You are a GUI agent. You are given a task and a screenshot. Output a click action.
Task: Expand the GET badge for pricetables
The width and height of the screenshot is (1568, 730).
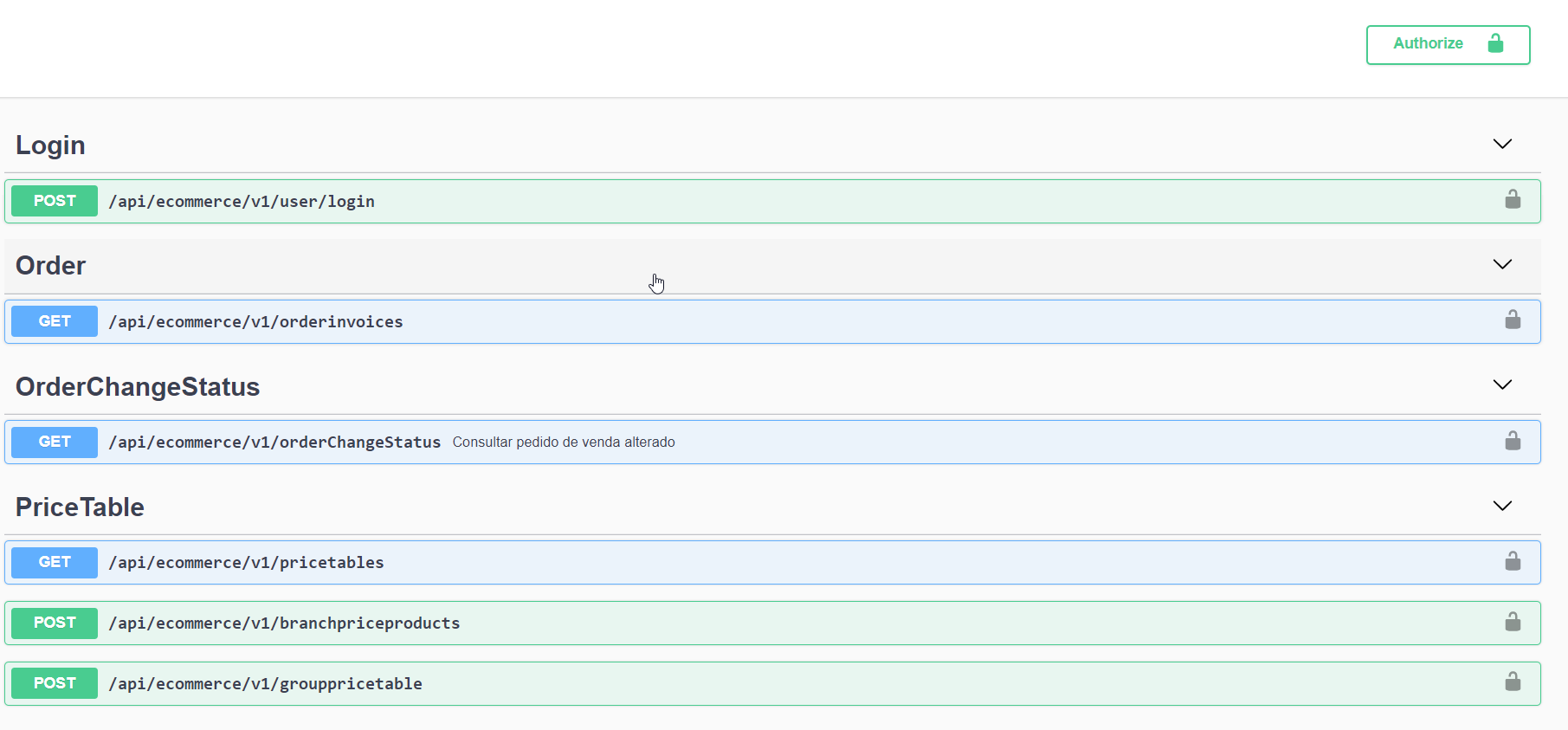[55, 562]
